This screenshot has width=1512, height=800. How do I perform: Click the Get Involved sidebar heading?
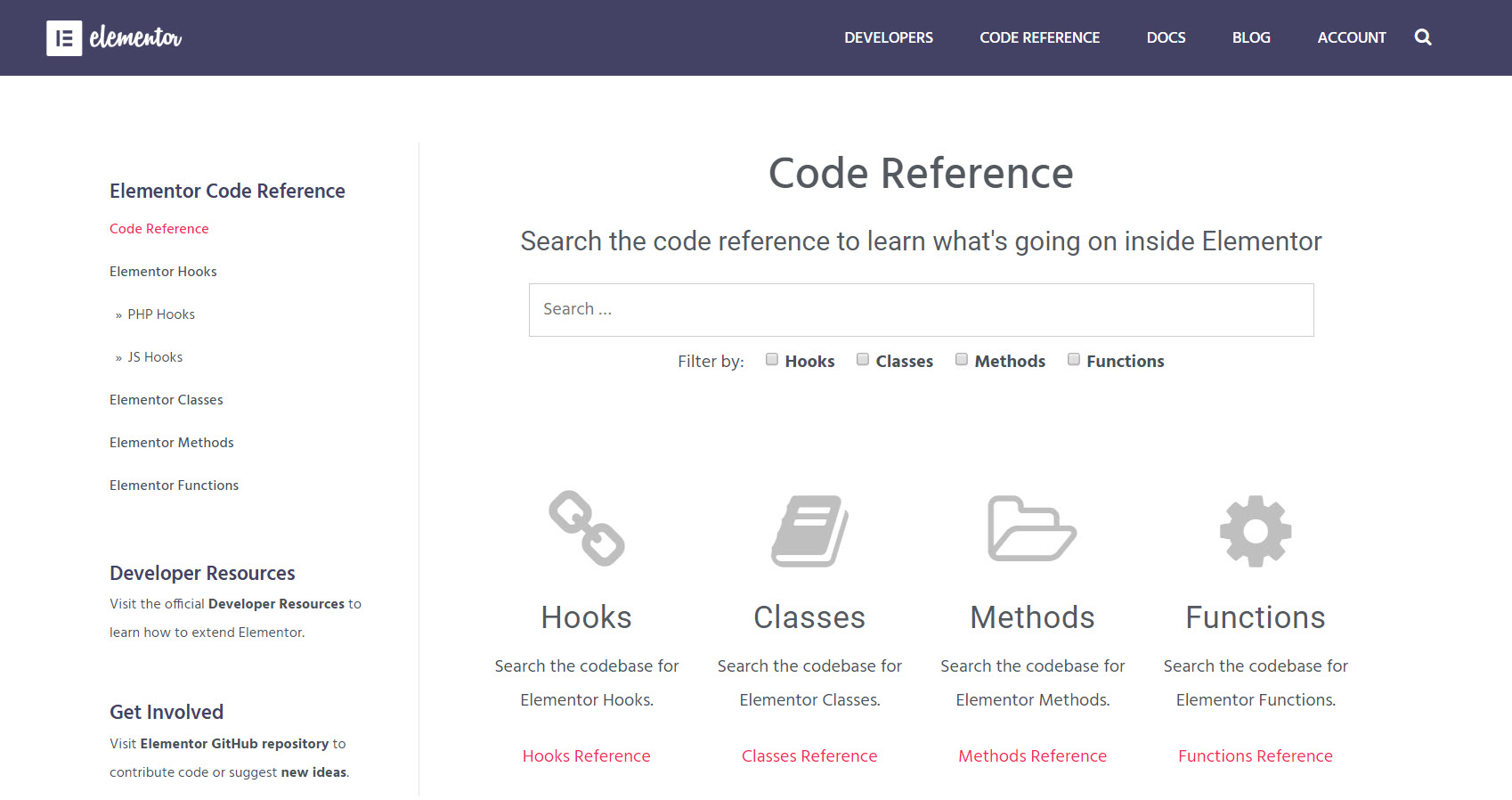point(167,712)
